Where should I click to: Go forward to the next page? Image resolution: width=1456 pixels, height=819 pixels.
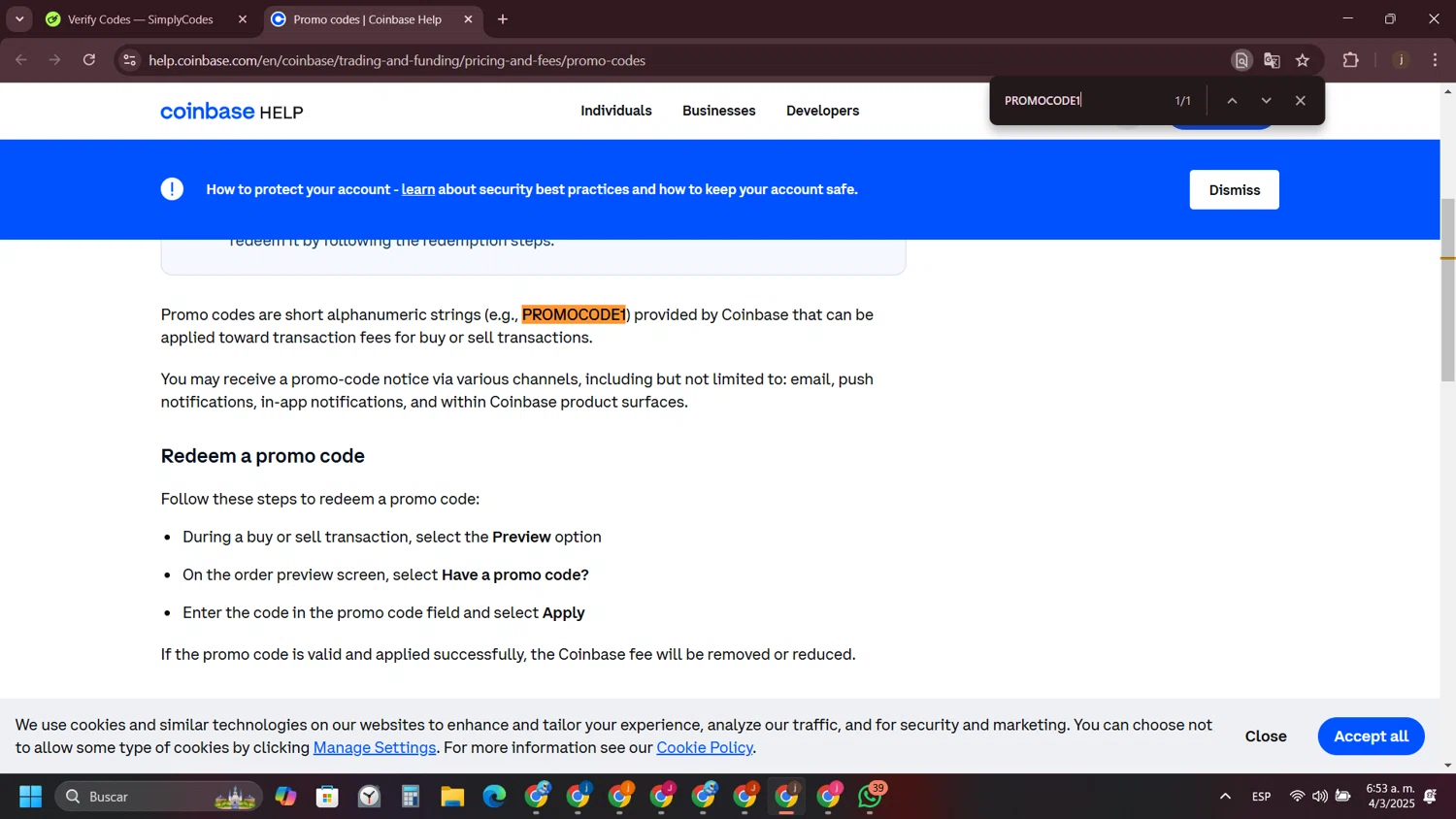tap(55, 60)
